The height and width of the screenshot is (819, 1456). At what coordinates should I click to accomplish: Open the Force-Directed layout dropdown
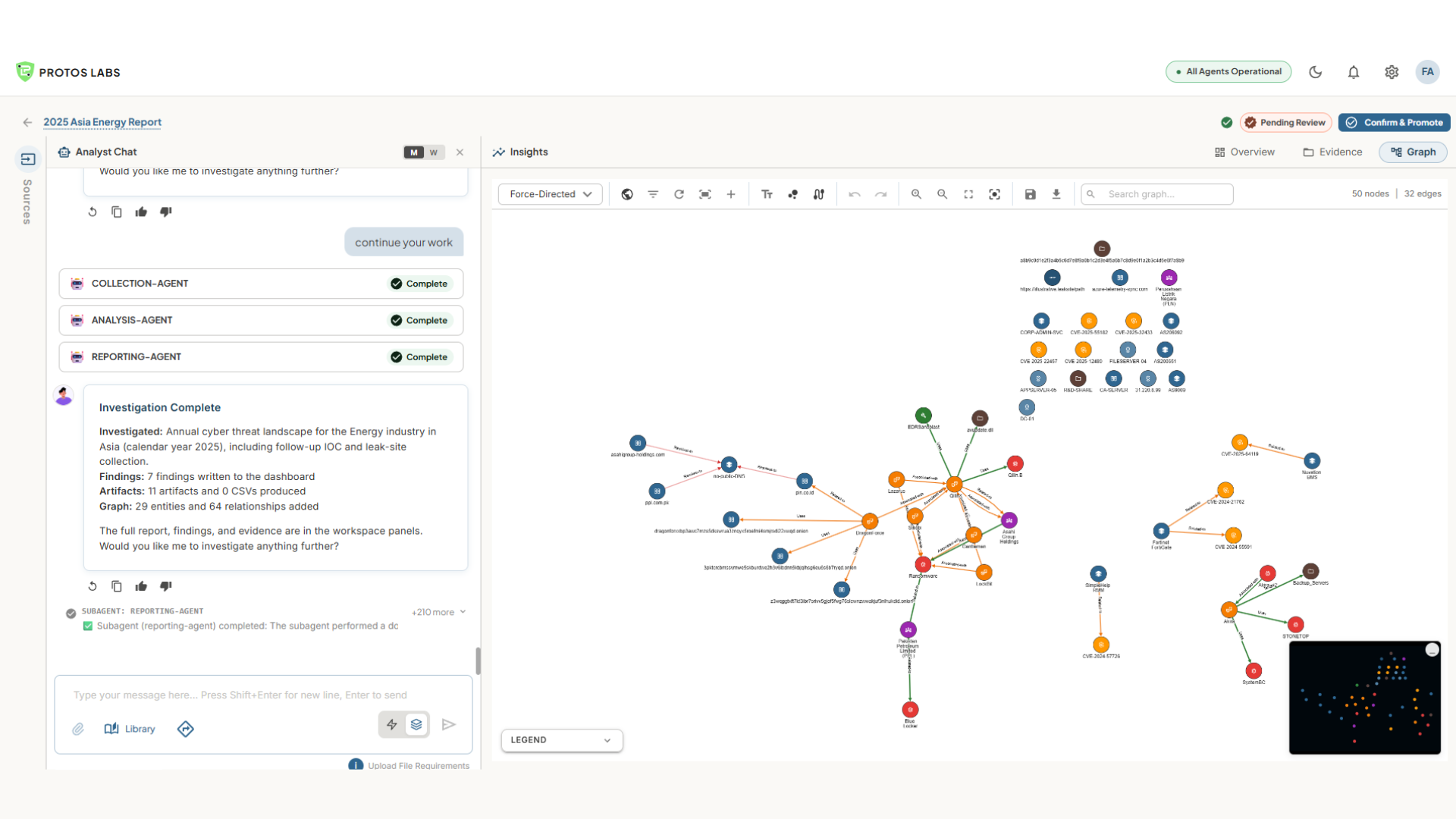tap(551, 194)
